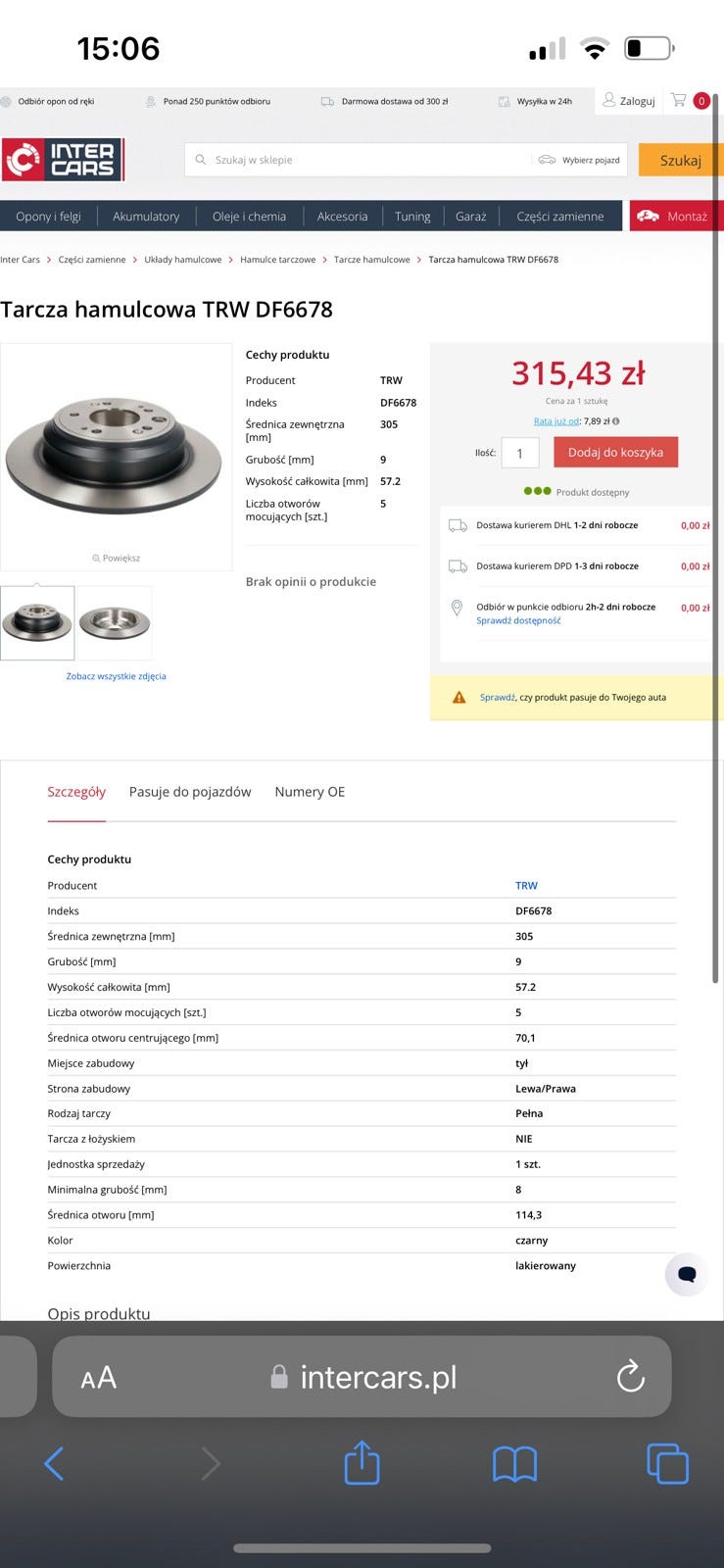Image resolution: width=724 pixels, height=1568 pixels.
Task: Open Opony i felgi menu
Action: [48, 216]
